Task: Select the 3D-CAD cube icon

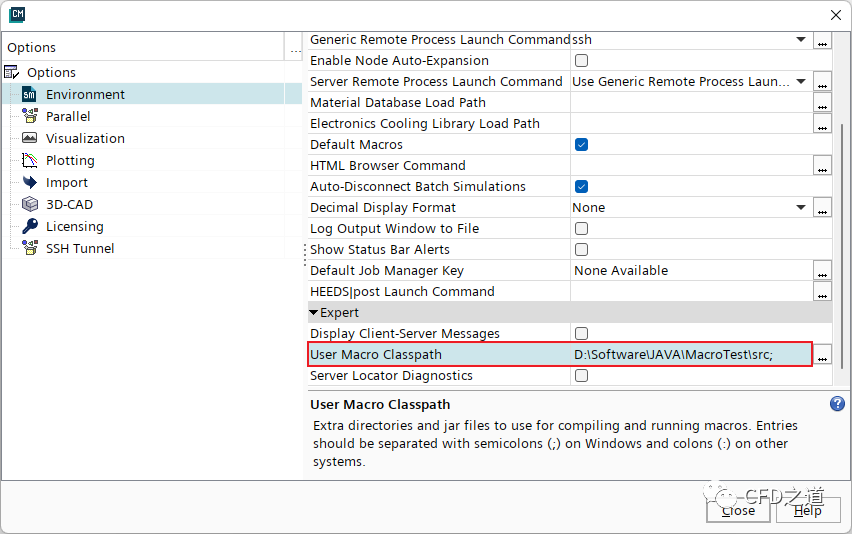Action: [x=29, y=205]
